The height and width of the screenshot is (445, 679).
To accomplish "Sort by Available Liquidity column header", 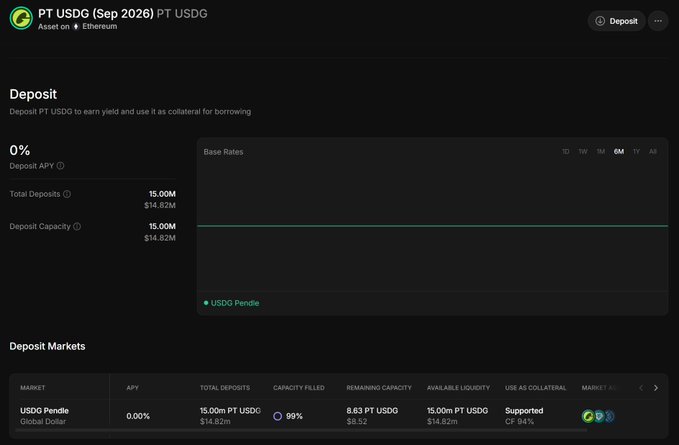I will coord(458,388).
